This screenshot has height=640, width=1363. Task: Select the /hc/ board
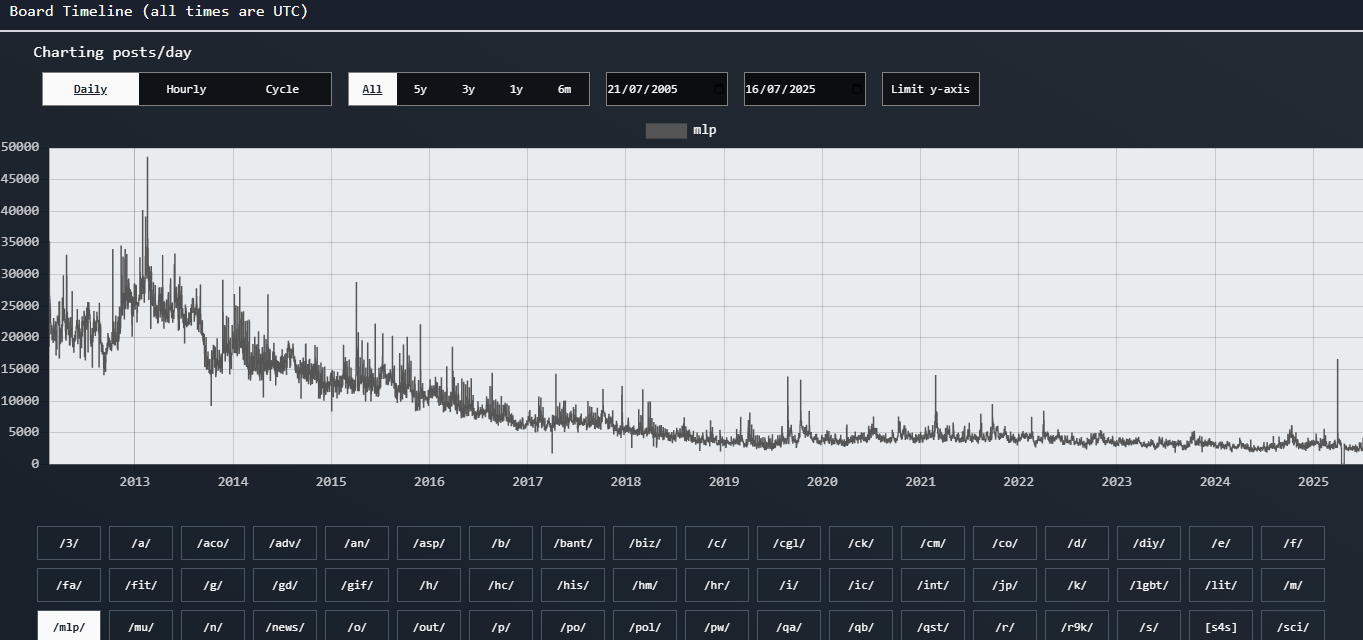[x=501, y=585]
